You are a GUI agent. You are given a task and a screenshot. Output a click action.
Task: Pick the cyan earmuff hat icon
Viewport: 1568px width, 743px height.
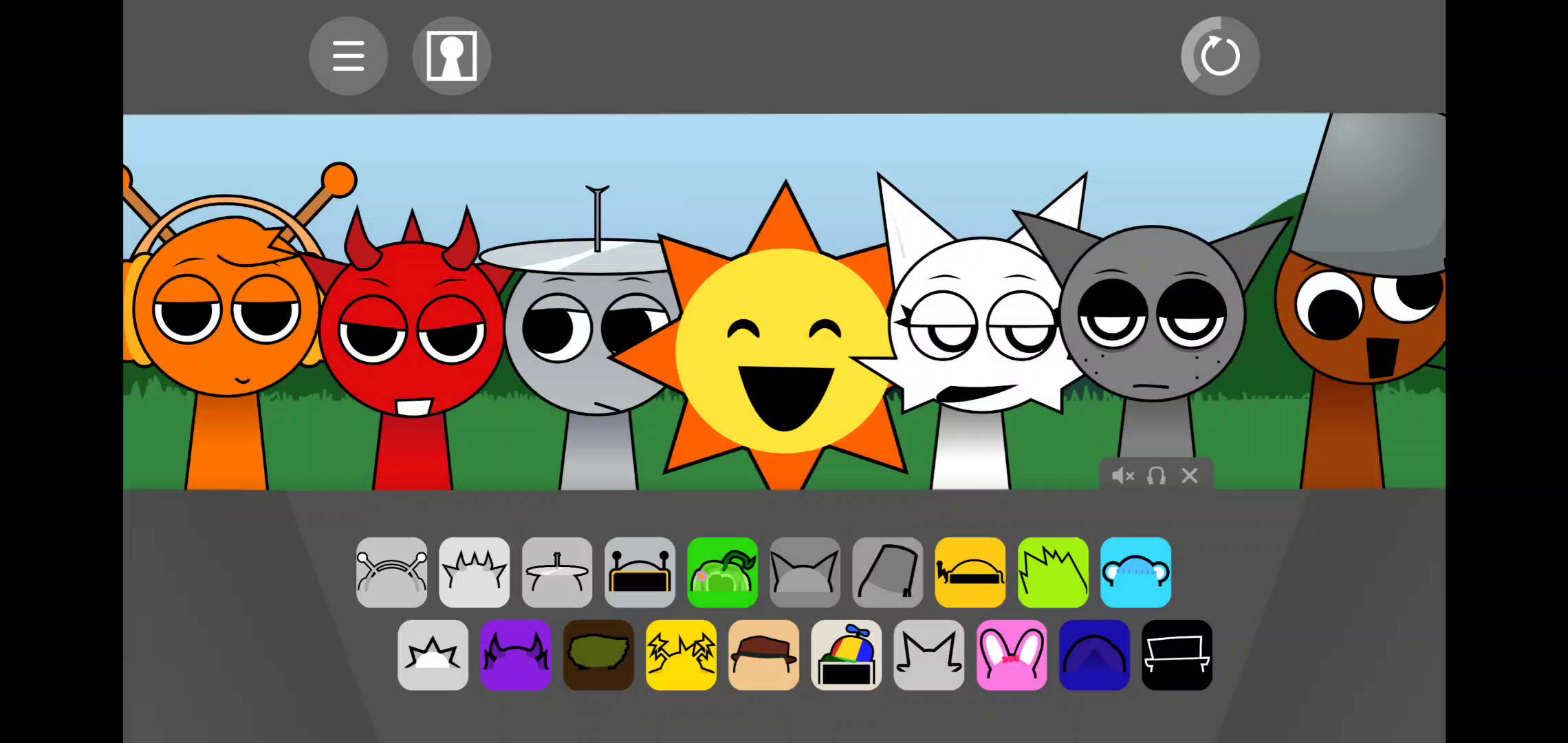click(1135, 572)
